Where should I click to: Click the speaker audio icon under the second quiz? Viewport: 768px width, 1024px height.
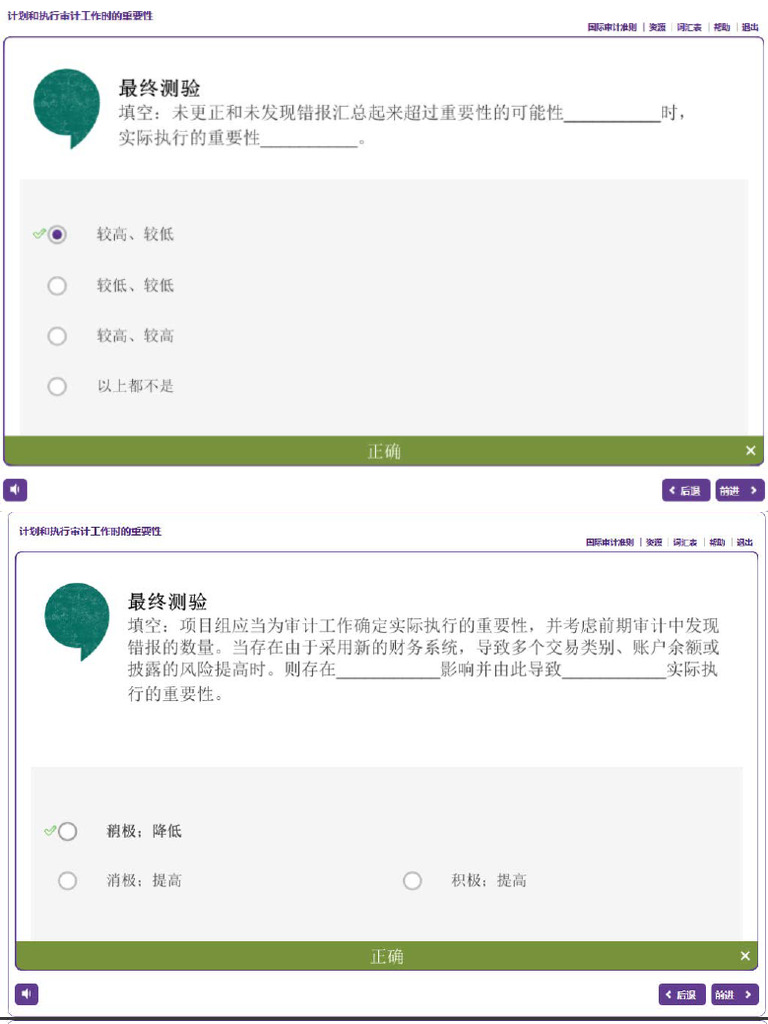coord(26,994)
